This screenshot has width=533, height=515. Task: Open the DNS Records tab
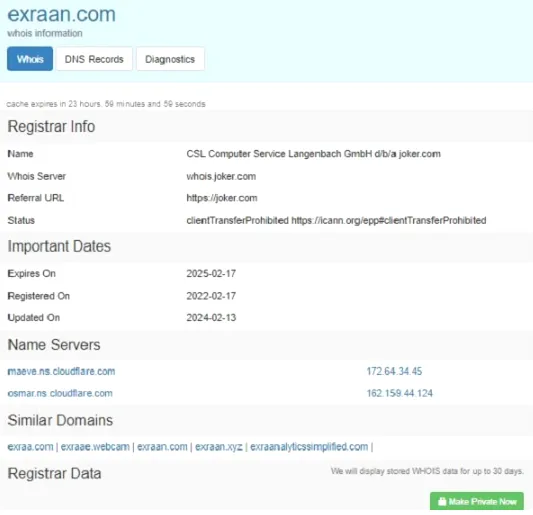pyautogui.click(x=94, y=59)
